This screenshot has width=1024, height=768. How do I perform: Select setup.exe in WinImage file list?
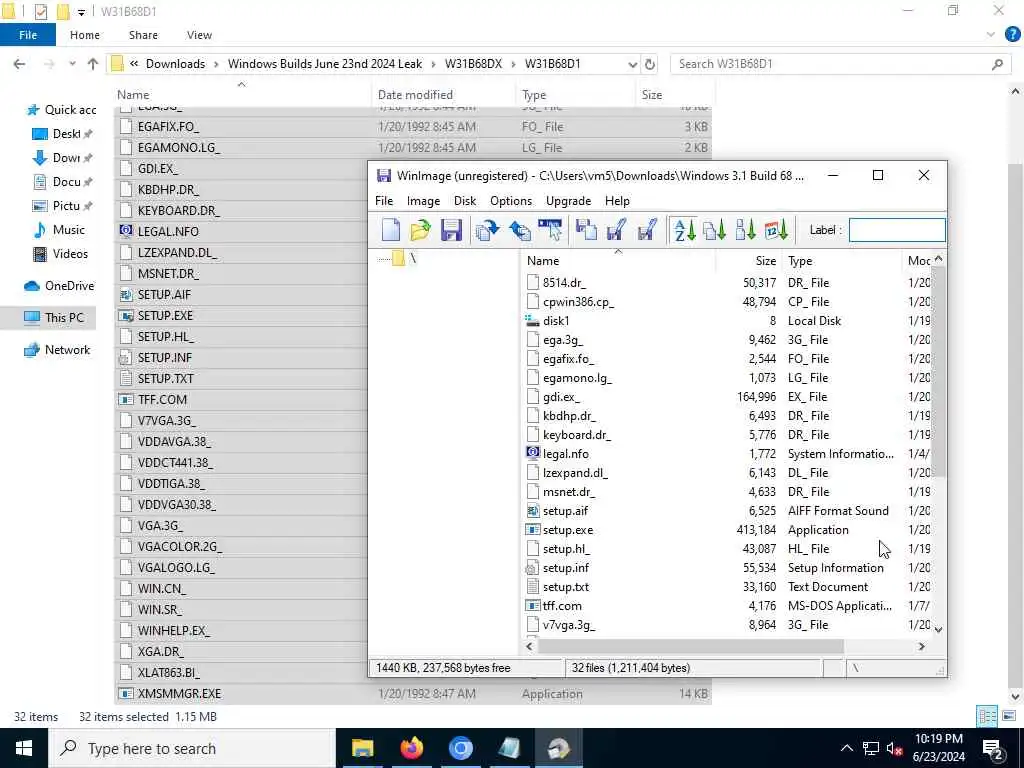(568, 530)
